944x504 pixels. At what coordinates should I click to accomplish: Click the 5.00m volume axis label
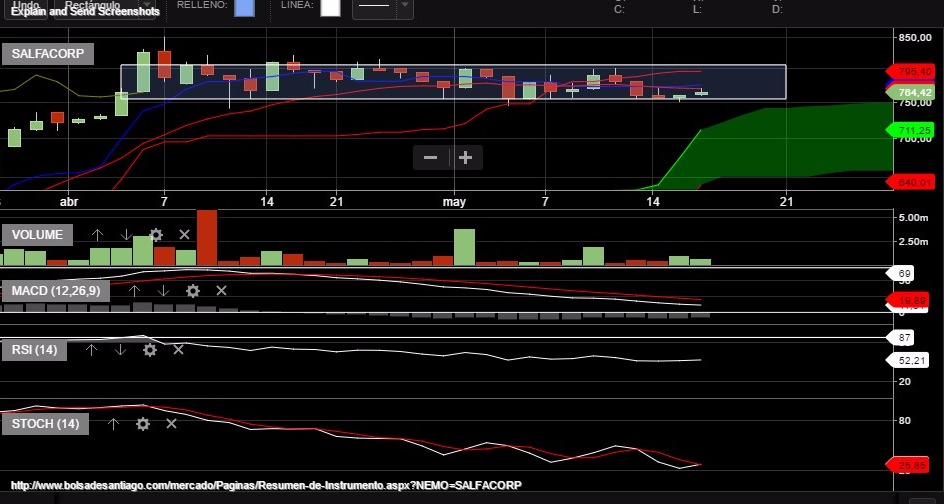click(x=914, y=217)
